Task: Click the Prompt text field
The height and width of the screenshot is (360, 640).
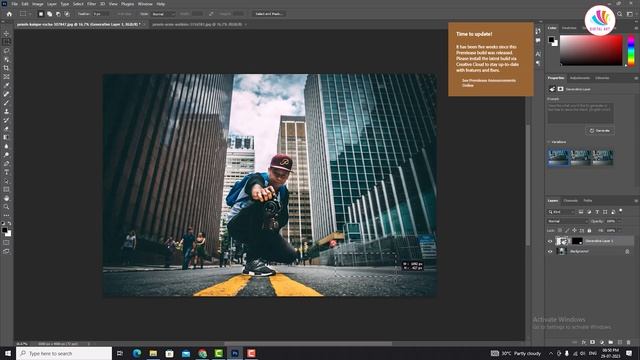Action: (580, 113)
